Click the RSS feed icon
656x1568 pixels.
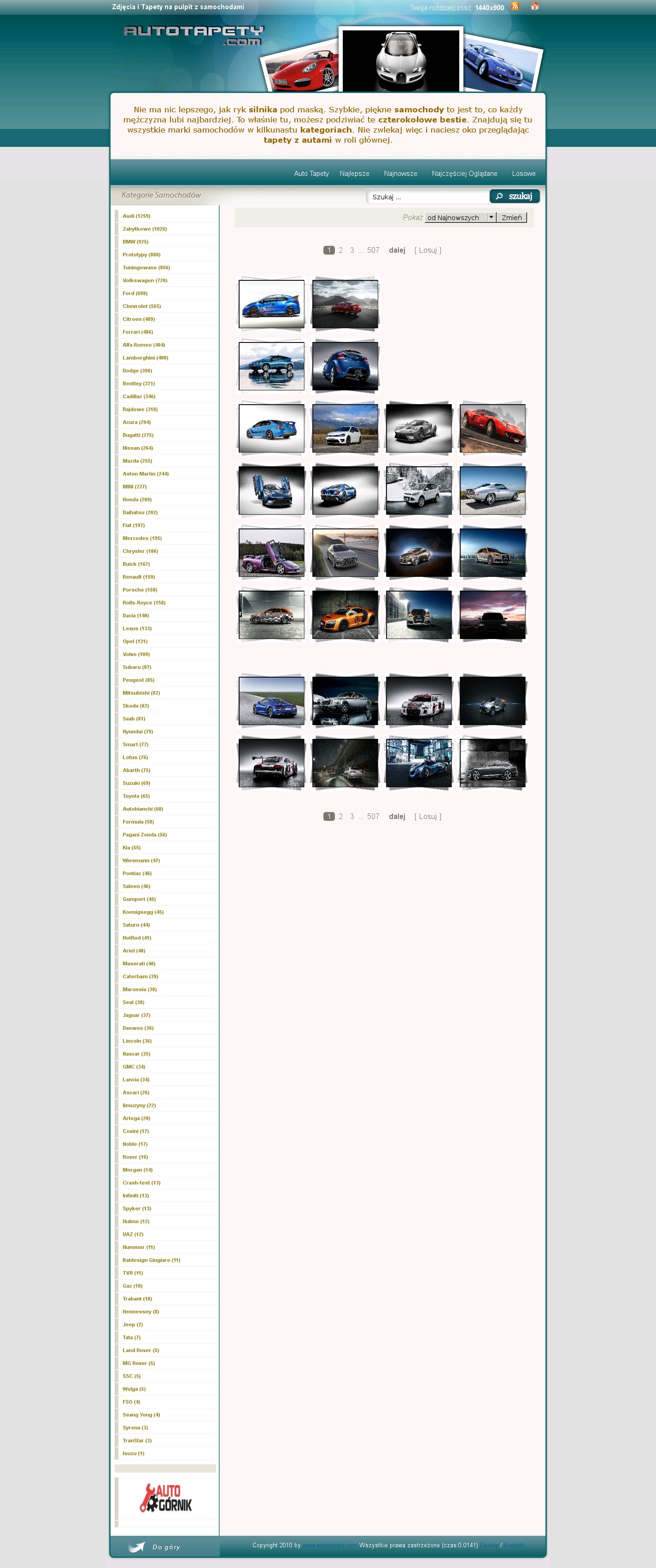[515, 7]
